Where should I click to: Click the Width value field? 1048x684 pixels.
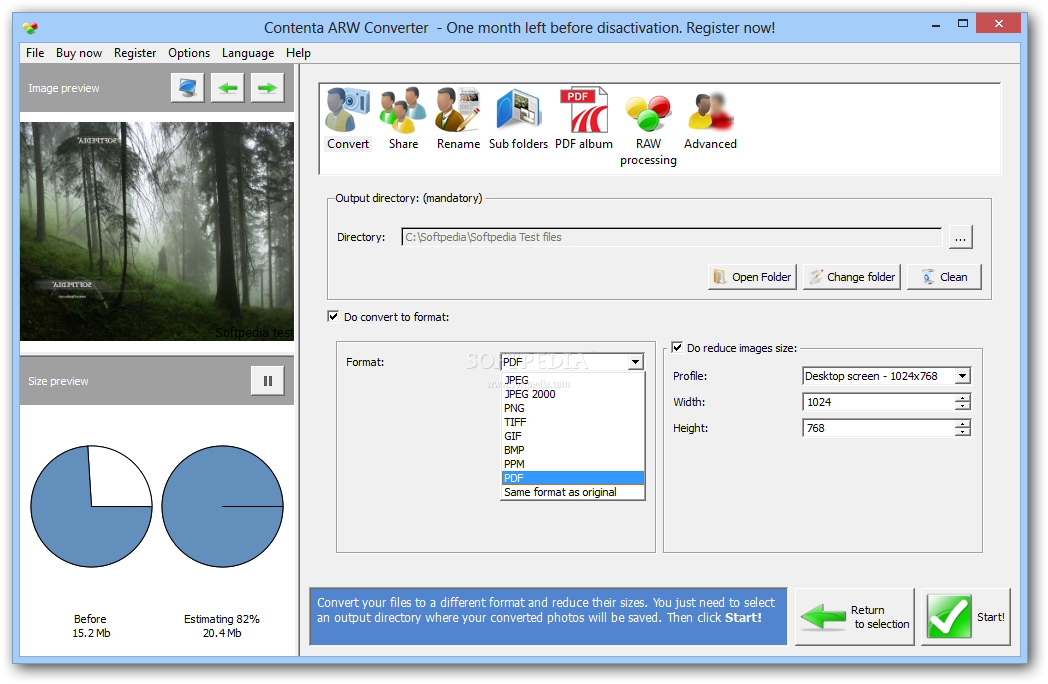coord(878,402)
